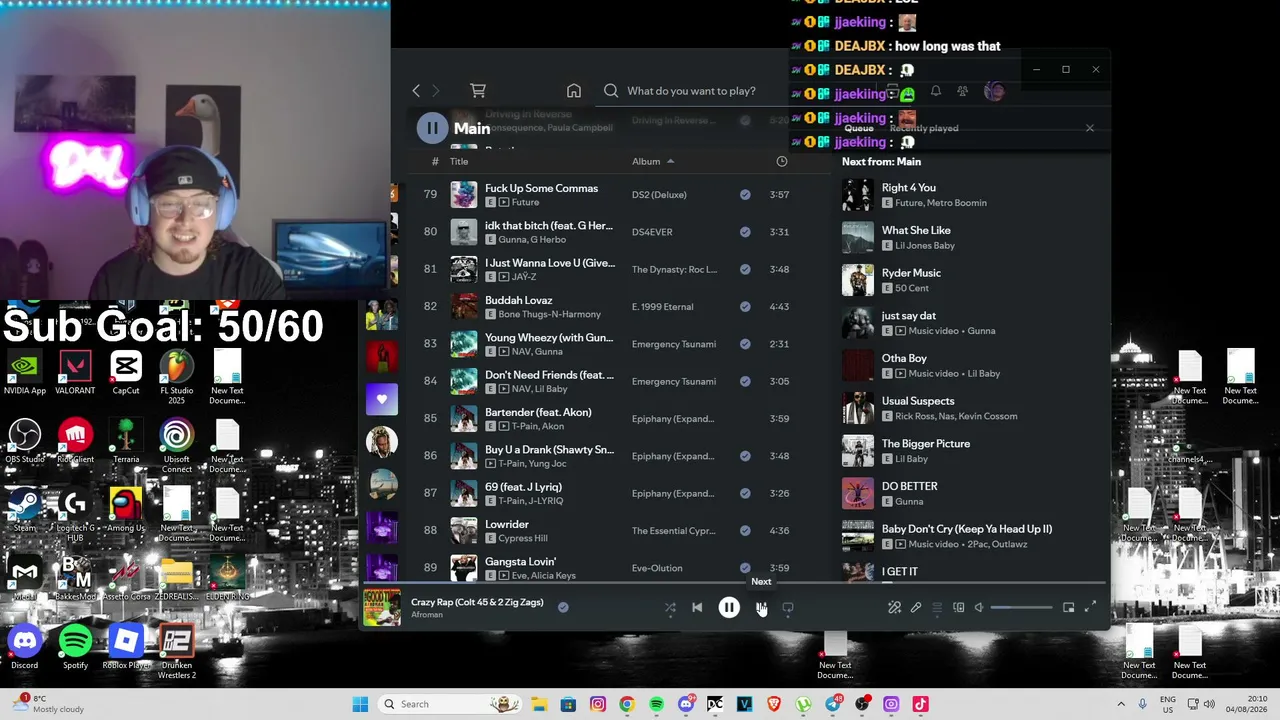
Task: Click the duration clock column header
Action: pyautogui.click(x=782, y=161)
